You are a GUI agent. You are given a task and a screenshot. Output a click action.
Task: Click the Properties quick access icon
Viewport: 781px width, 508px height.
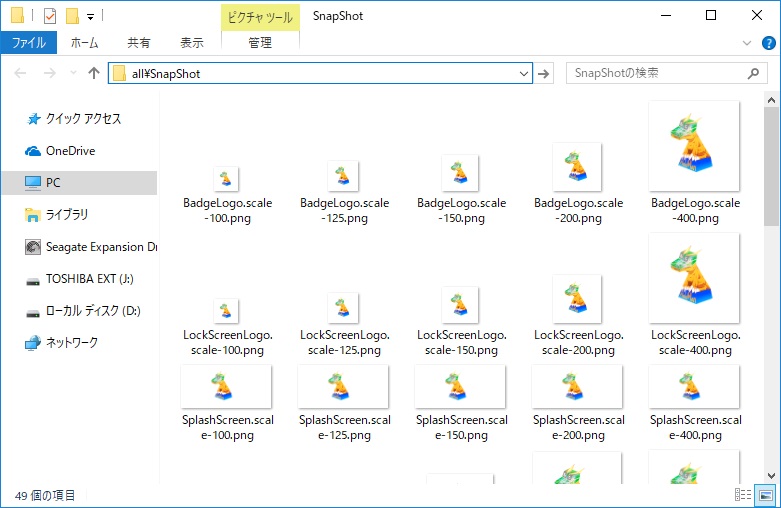50,16
